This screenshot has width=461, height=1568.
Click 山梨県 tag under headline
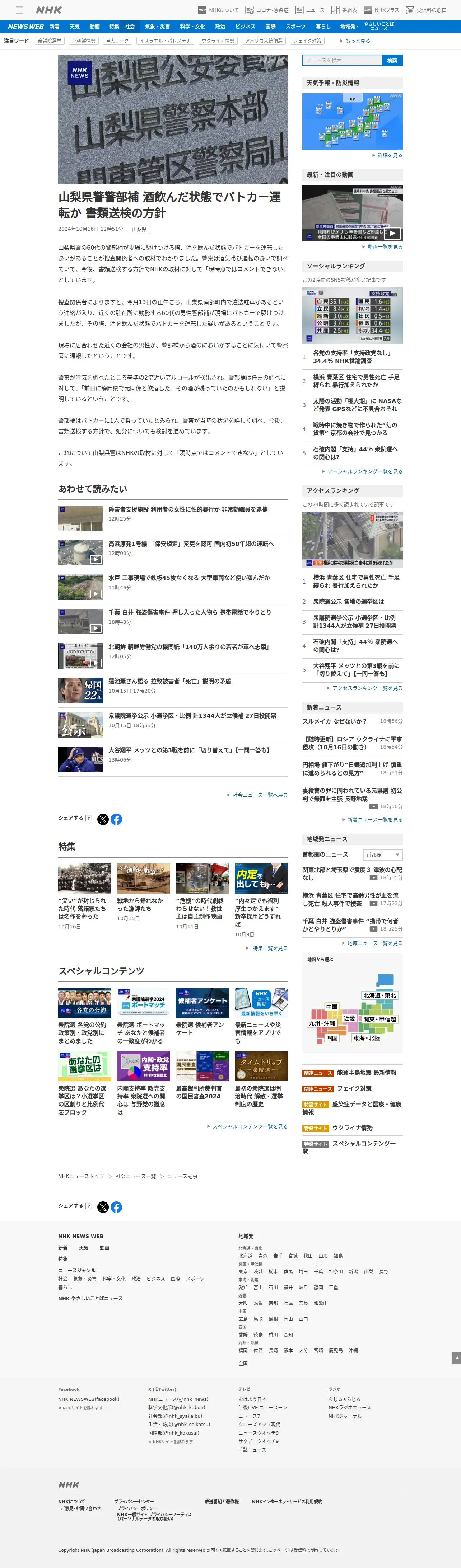tap(139, 230)
